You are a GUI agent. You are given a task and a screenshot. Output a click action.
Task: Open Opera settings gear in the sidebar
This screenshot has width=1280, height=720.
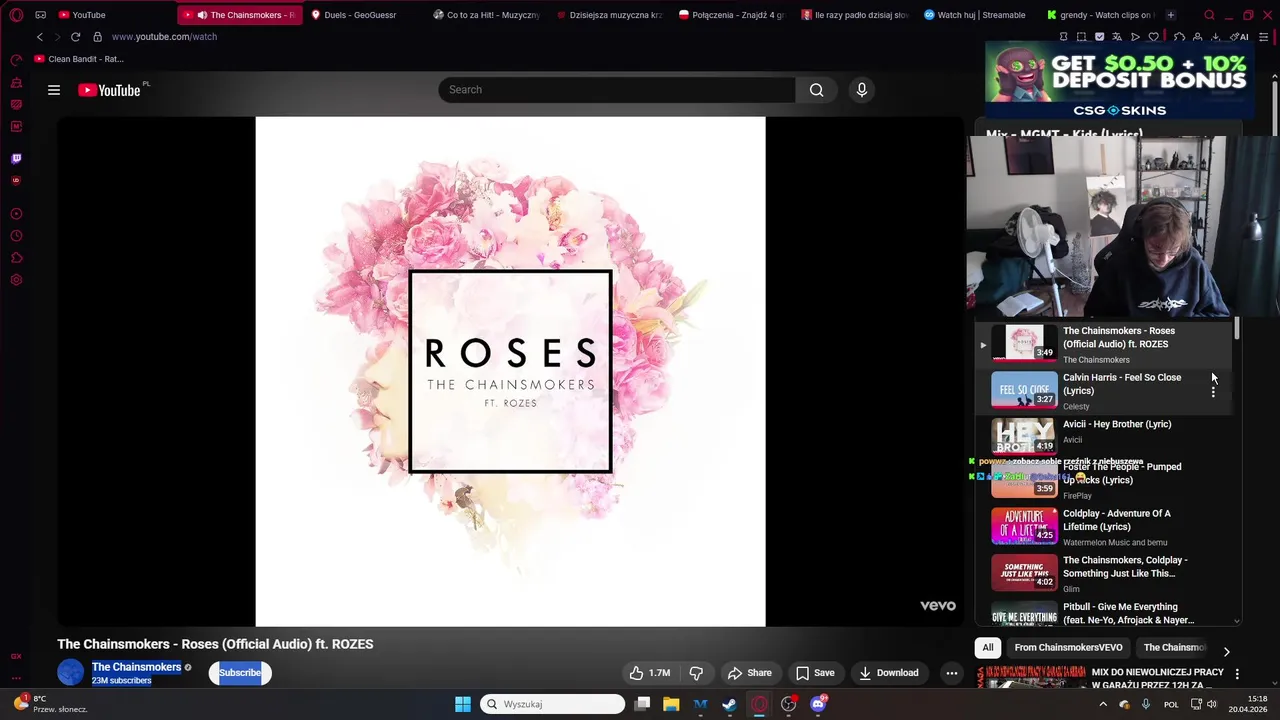pos(16,280)
